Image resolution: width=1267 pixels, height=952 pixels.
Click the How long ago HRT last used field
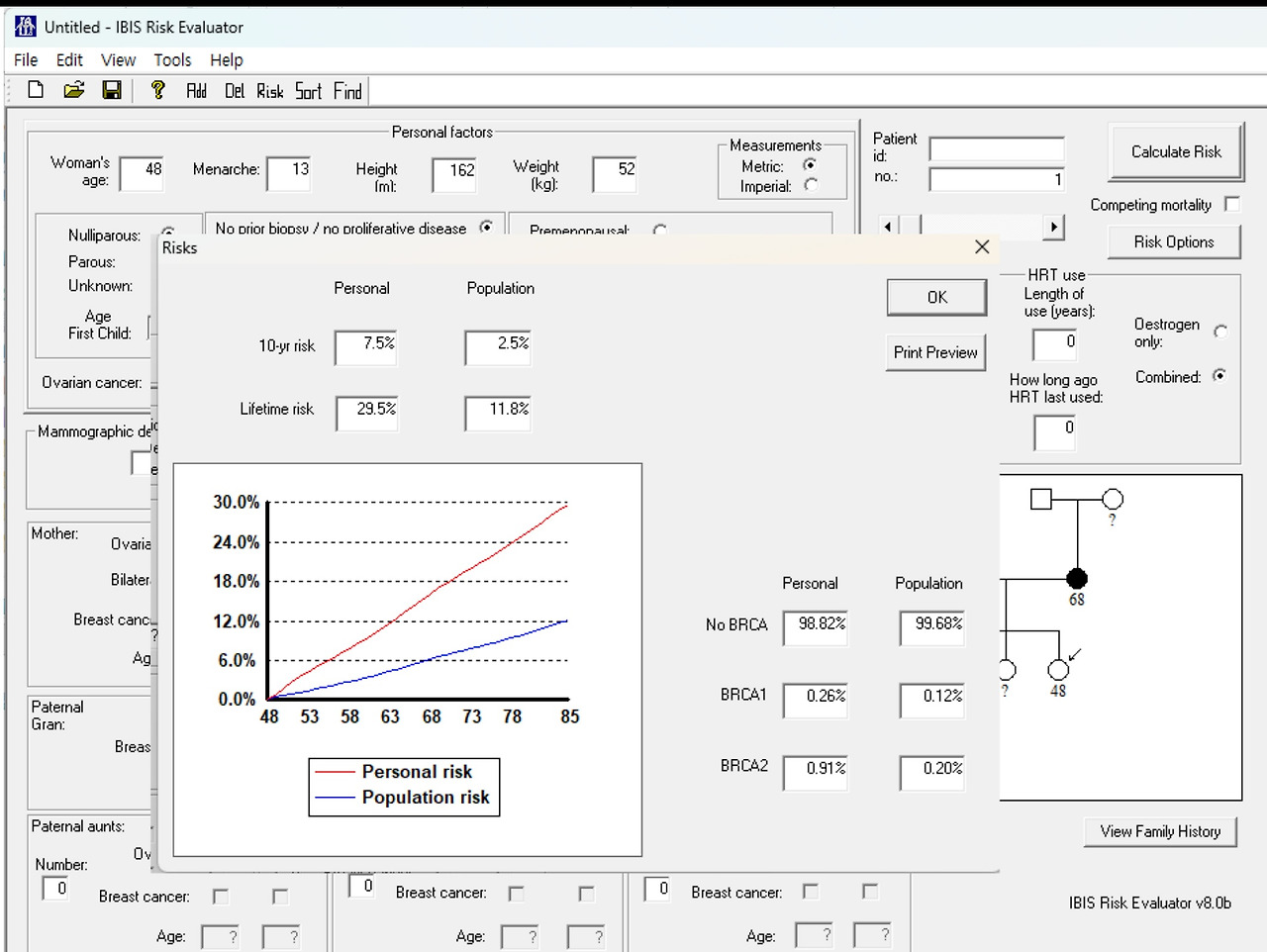(1054, 432)
